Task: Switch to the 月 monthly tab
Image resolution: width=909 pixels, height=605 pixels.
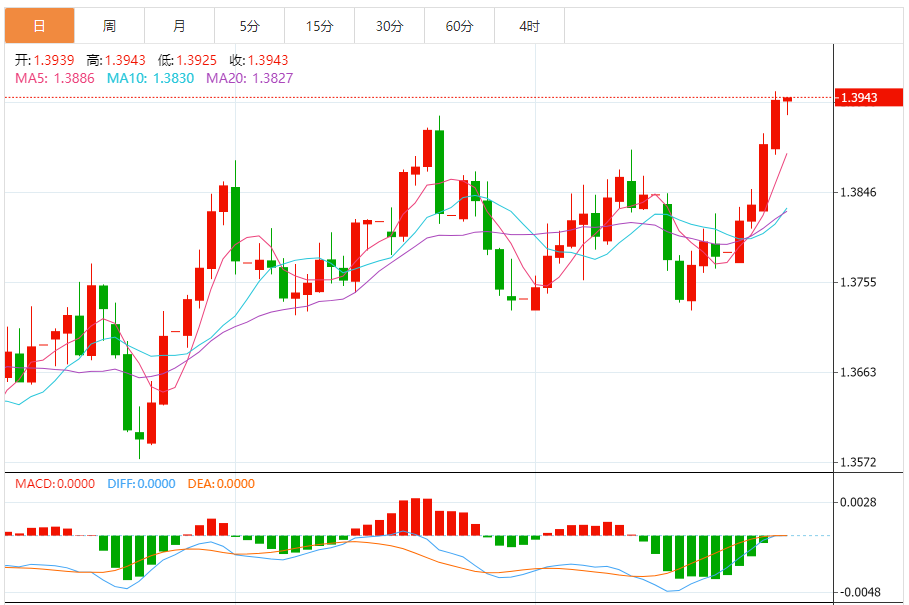Action: pyautogui.click(x=180, y=26)
